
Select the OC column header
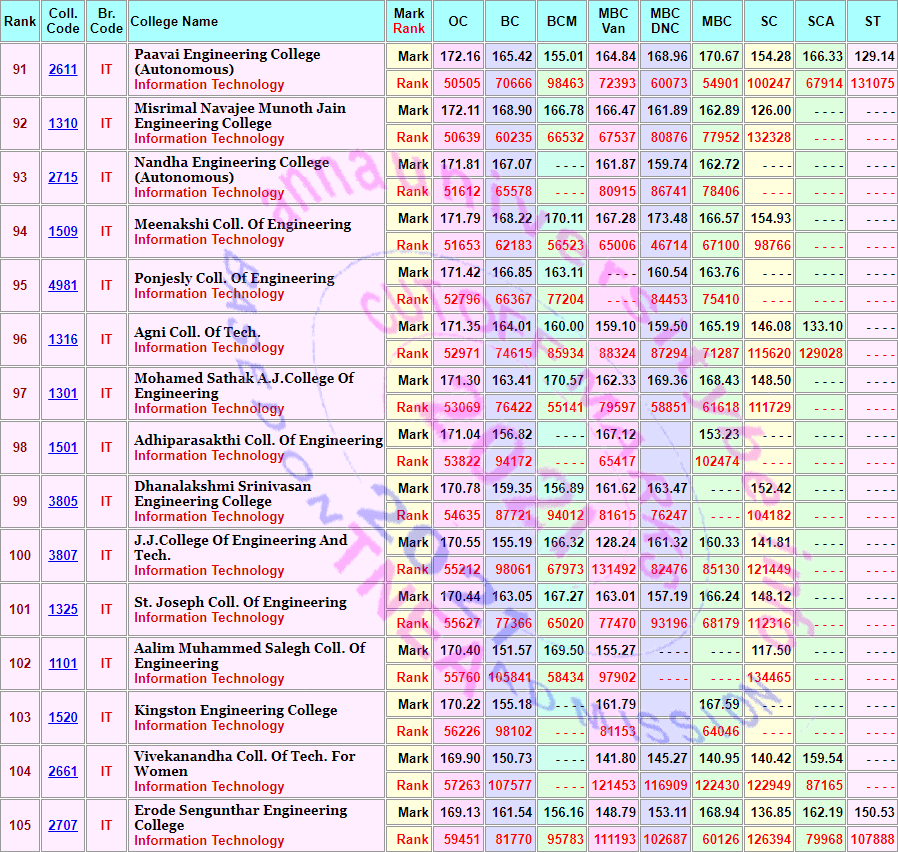(458, 21)
